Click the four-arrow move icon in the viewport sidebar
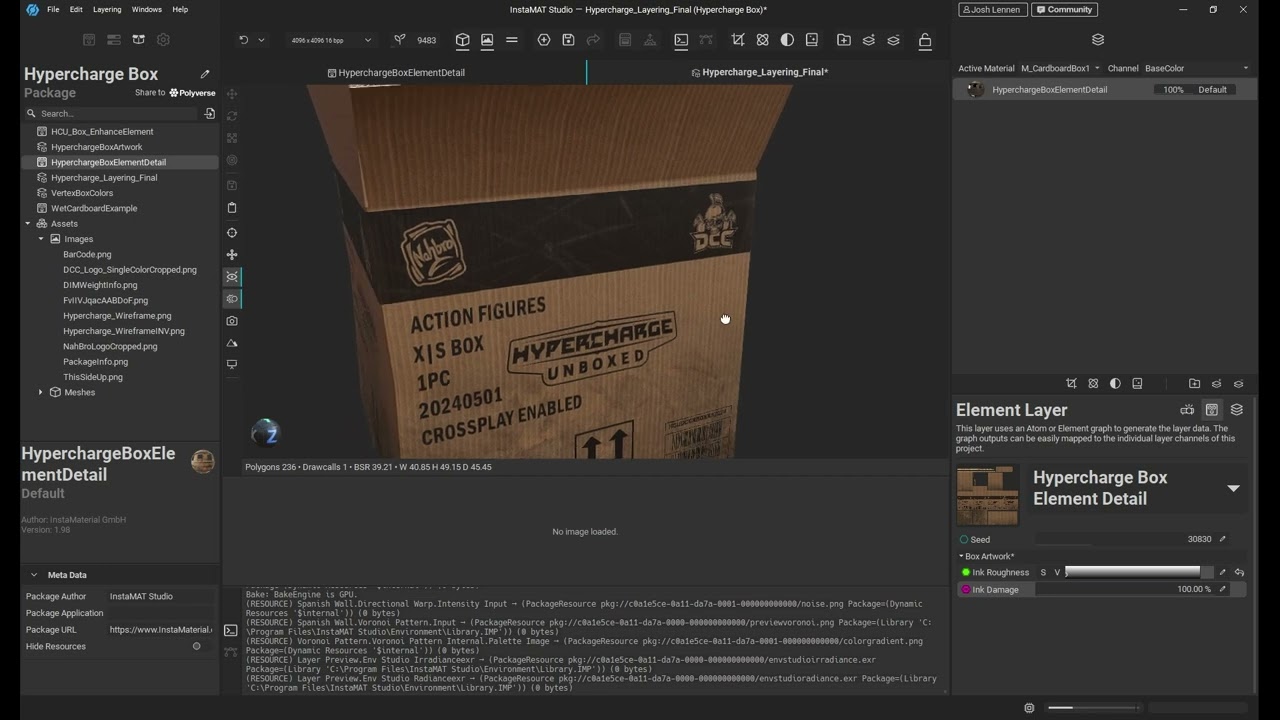The image size is (1280, 720). [x=232, y=255]
